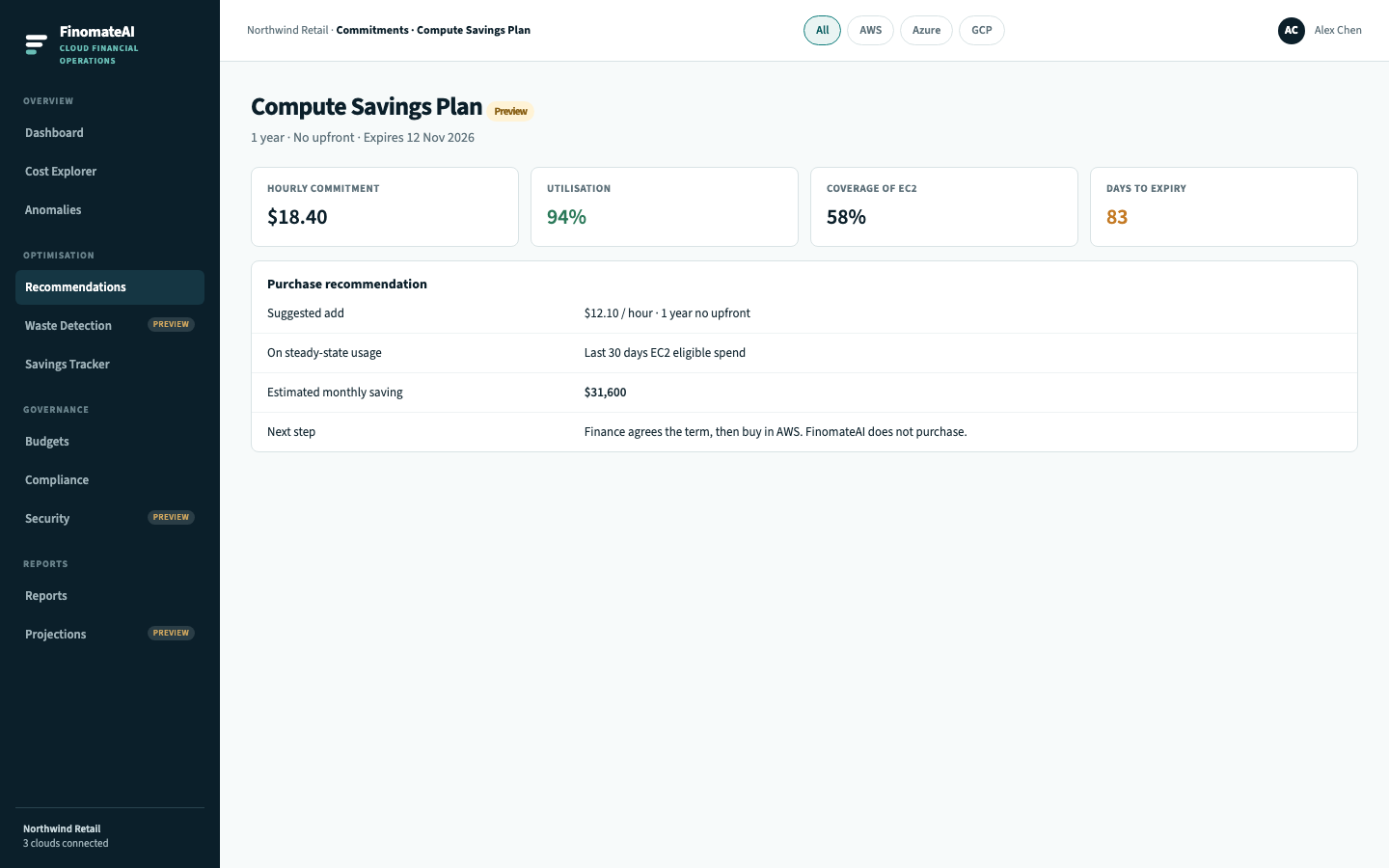This screenshot has height=868, width=1389.
Task: Click the 58% coverage value
Action: 846,218
